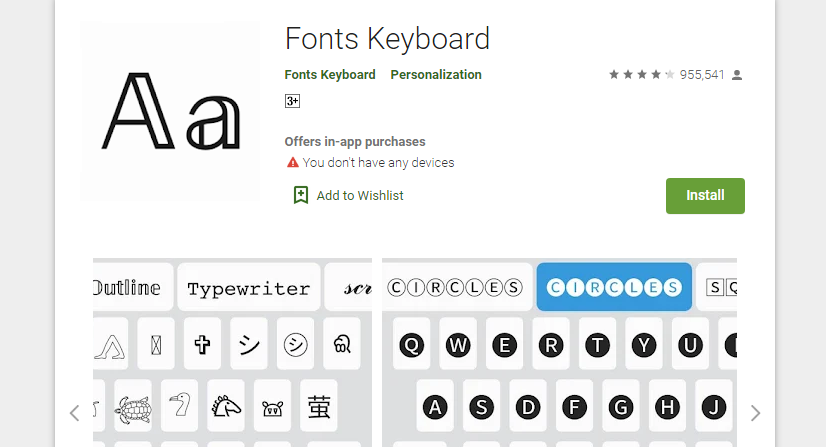This screenshot has height=447, width=826.
Task: Click the elephant-like symbol key
Action: tap(342, 345)
